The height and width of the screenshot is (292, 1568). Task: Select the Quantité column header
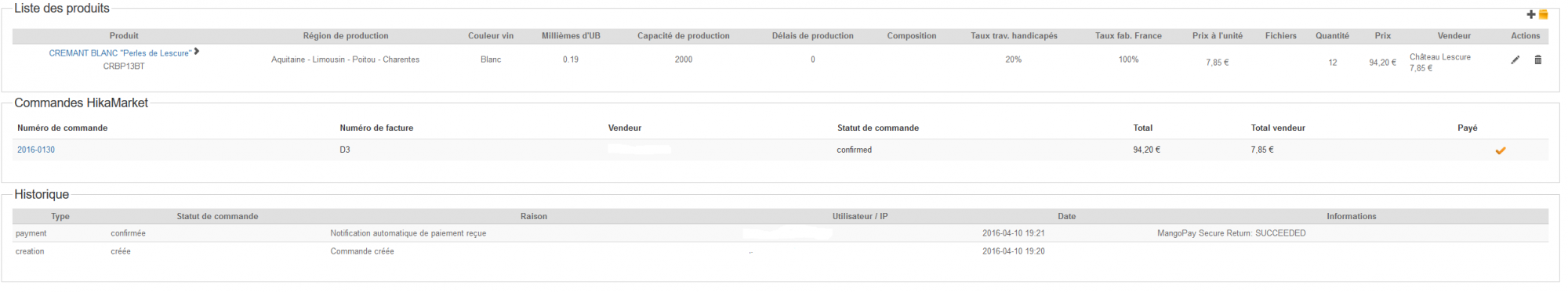1332,36
